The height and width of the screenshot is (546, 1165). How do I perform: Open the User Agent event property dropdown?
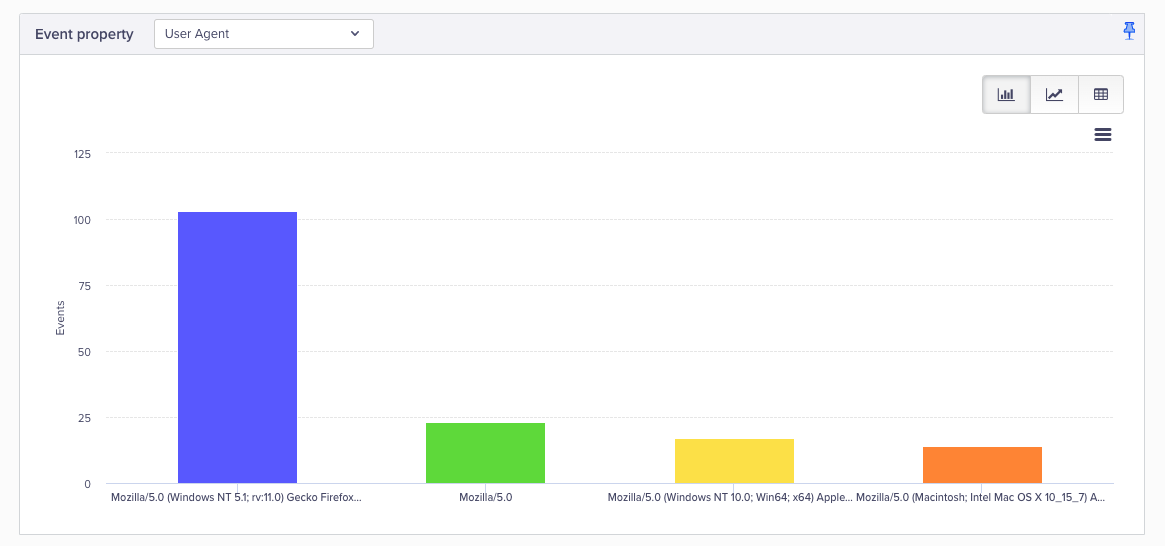point(264,34)
